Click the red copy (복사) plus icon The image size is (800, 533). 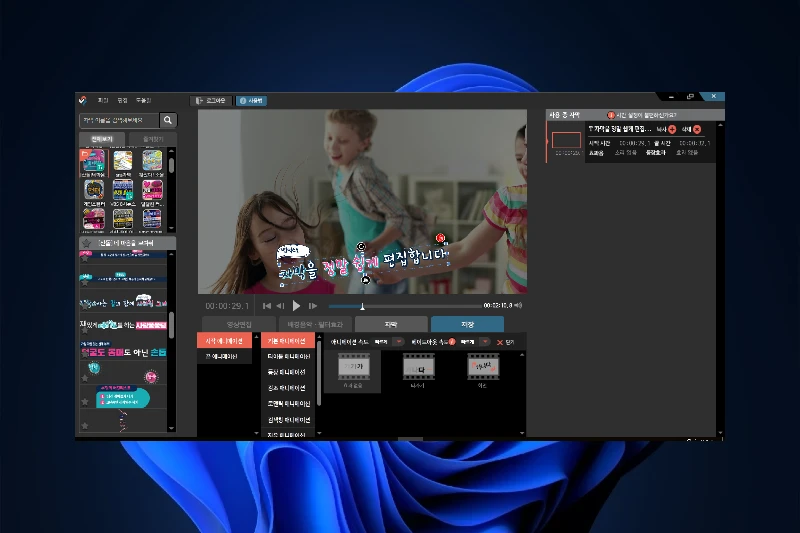tap(672, 129)
